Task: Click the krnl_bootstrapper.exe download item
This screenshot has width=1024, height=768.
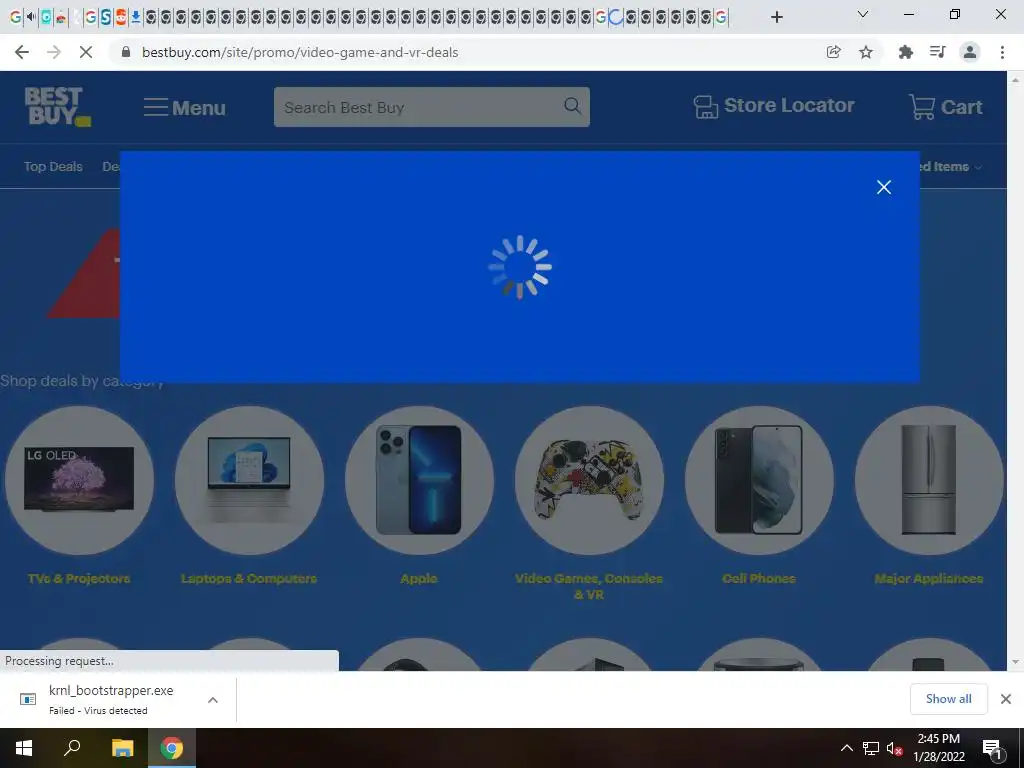Action: 111,699
